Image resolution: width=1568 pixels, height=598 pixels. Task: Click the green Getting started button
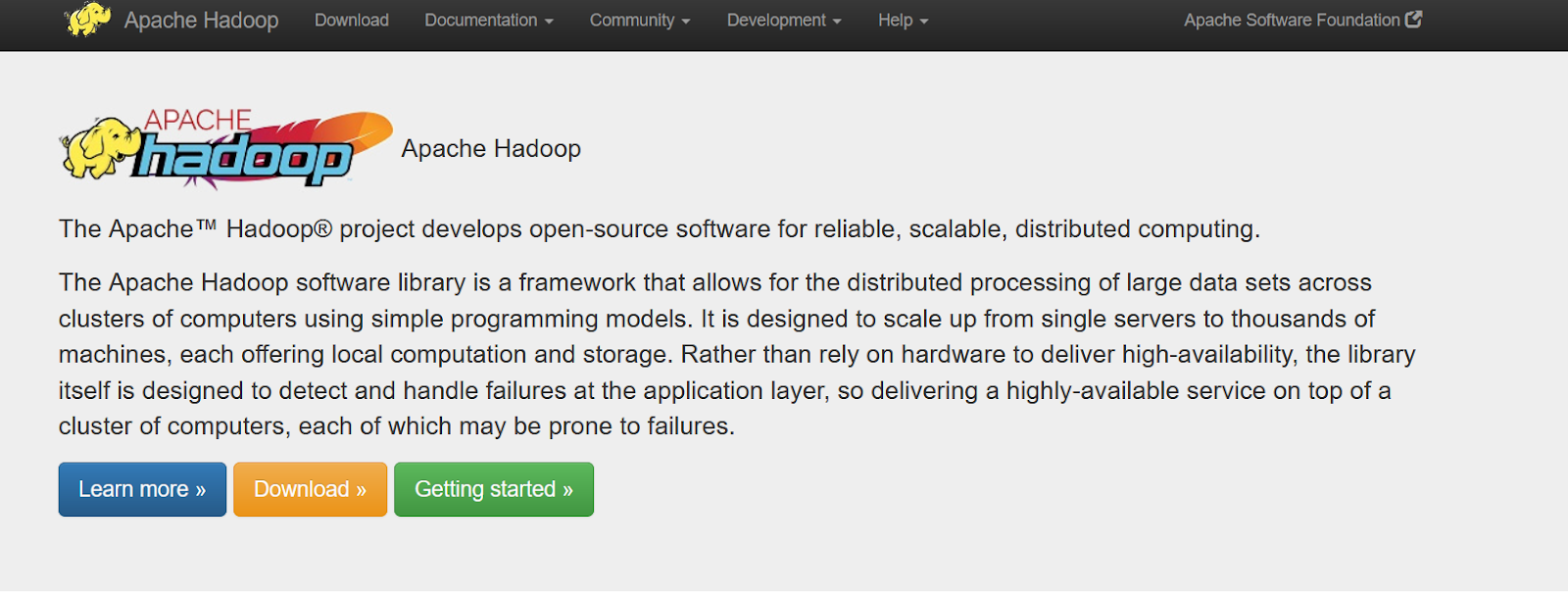click(x=494, y=489)
